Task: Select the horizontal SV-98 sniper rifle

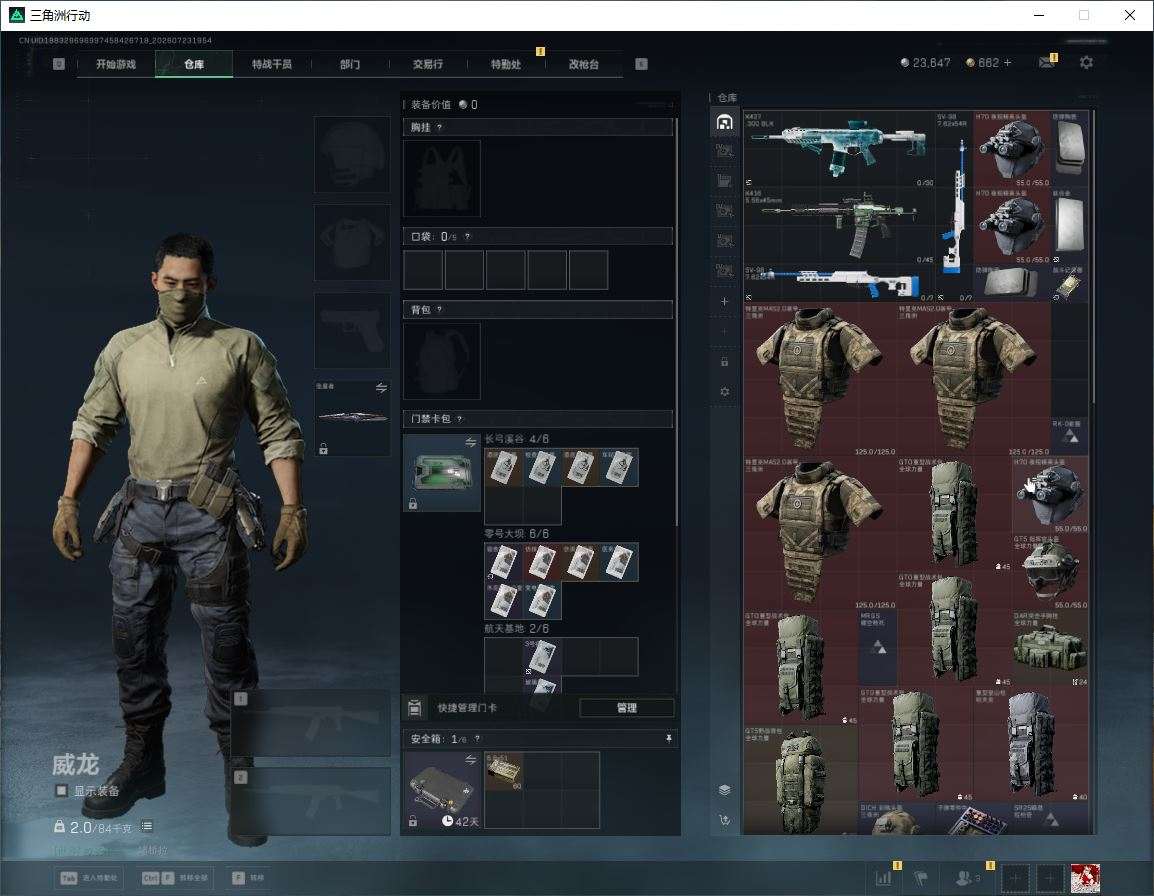Action: [x=839, y=283]
